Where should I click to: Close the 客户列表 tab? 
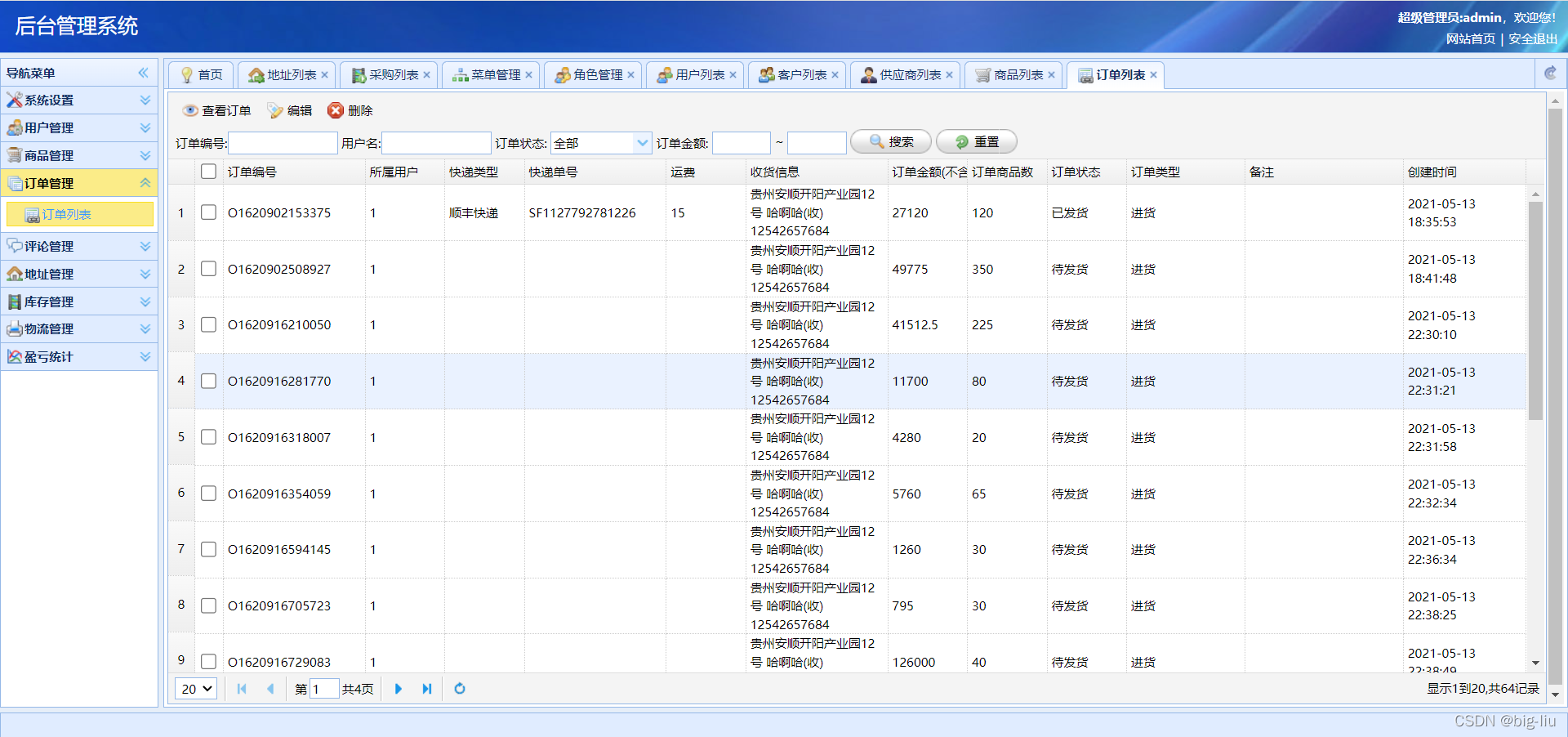(x=835, y=74)
